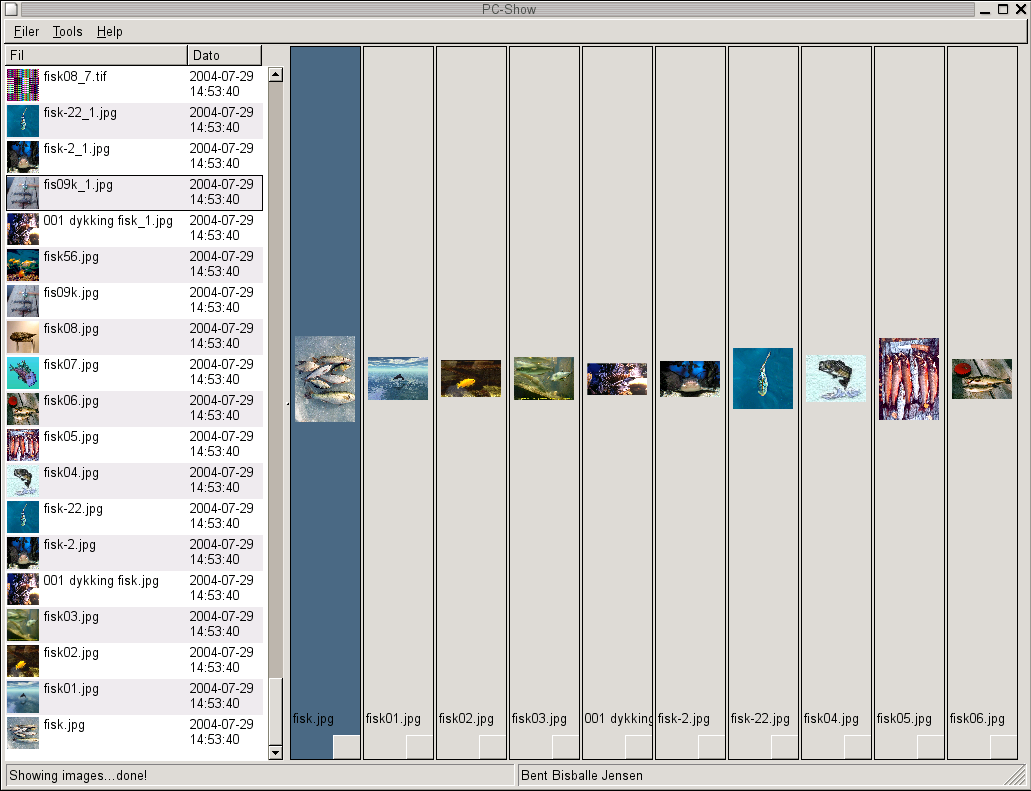Click the file list scroll up arrow

(x=276, y=74)
